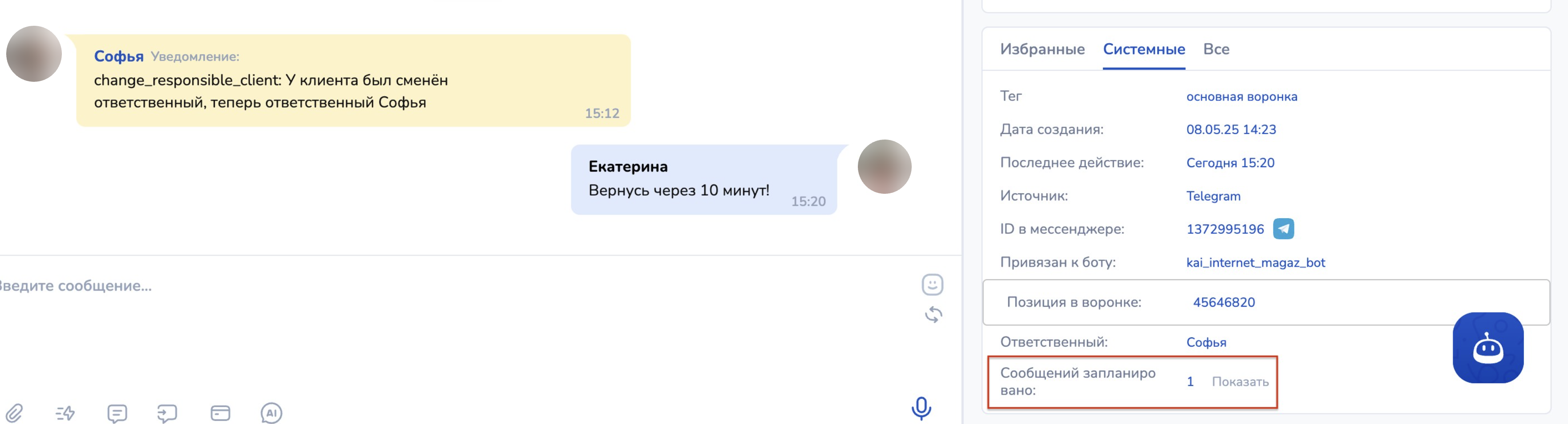Open the kai_internet_magaz_bot link
Screen dimensions: 1568x424
pos(1255,263)
